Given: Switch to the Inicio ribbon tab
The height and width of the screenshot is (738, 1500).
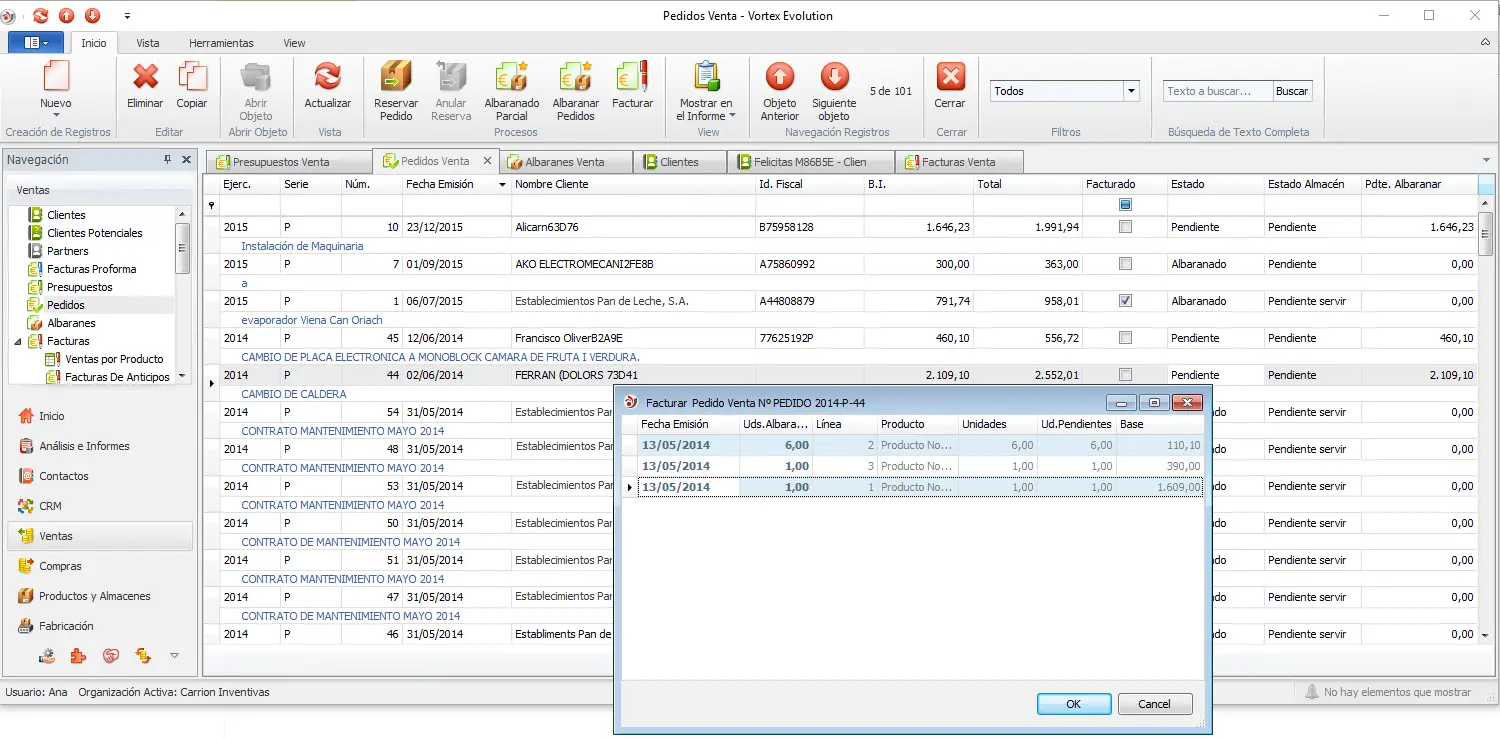Looking at the screenshot, I should pyautogui.click(x=94, y=43).
